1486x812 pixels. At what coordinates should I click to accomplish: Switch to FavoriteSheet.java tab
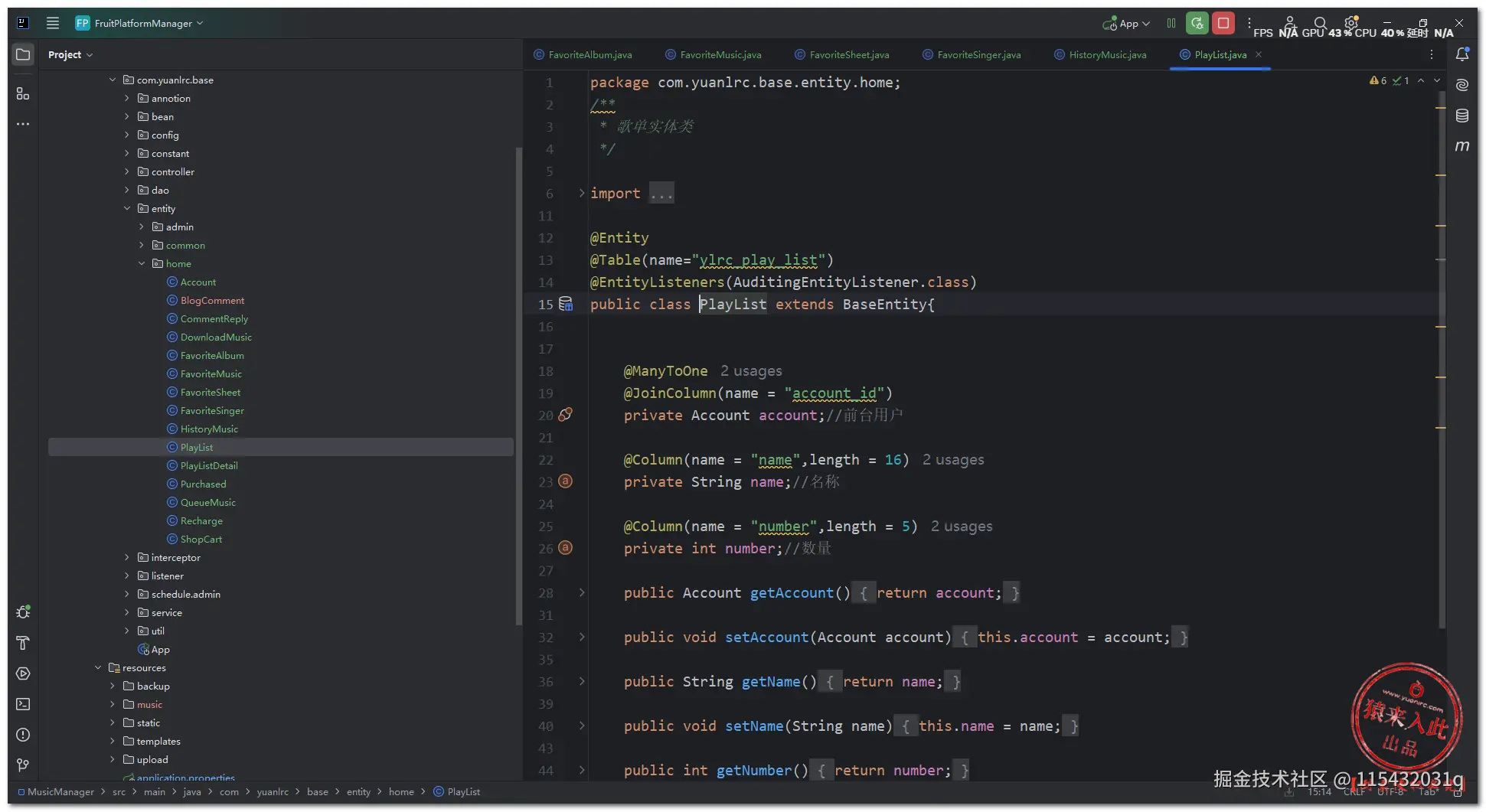point(842,54)
